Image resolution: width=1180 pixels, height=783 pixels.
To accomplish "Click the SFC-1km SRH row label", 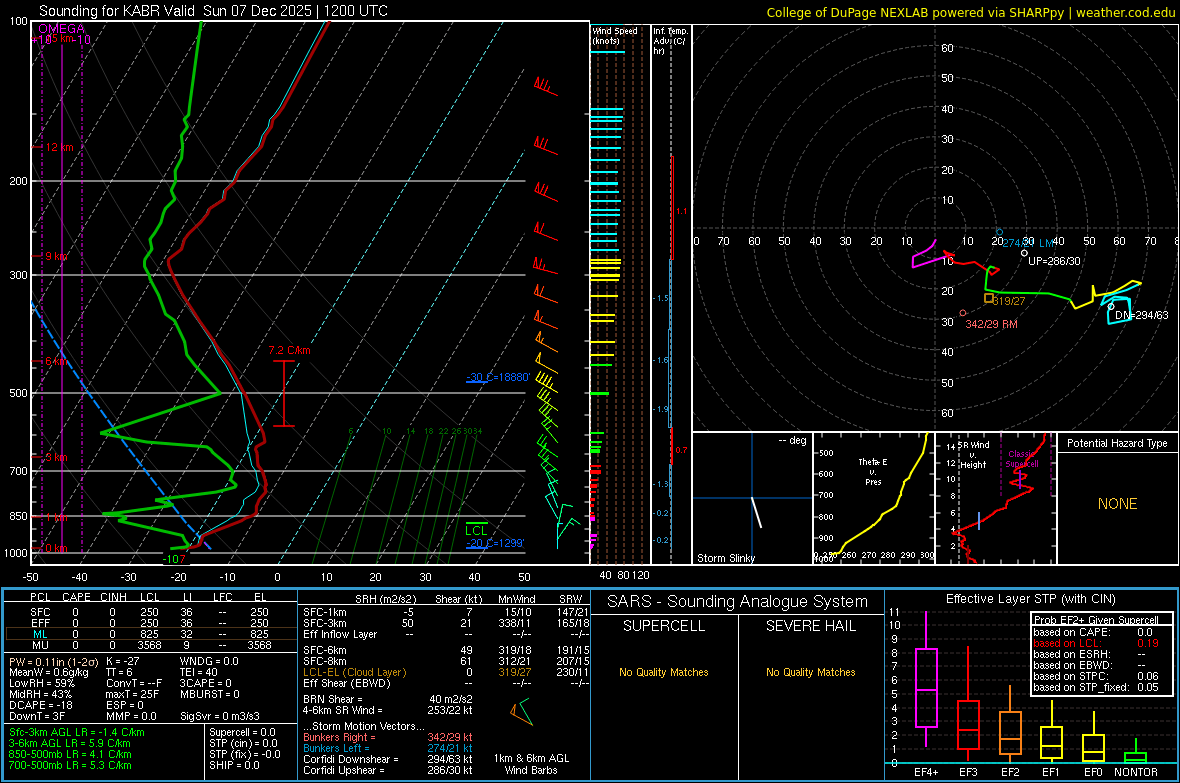I will click(x=325, y=612).
